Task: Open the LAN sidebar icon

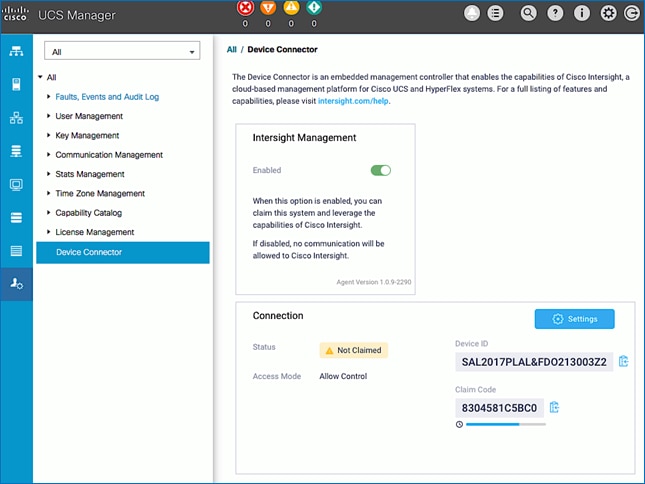Action: pos(16,118)
